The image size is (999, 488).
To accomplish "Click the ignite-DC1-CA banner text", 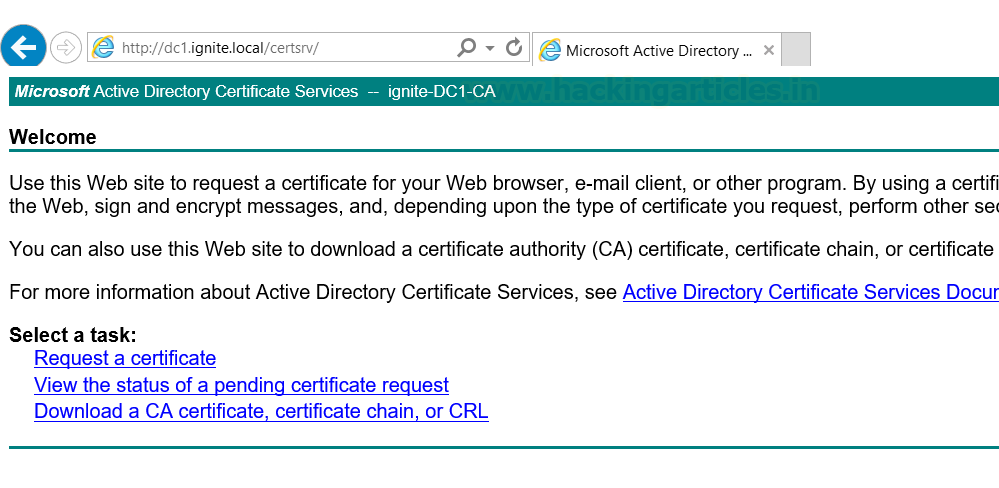I will coord(442,92).
